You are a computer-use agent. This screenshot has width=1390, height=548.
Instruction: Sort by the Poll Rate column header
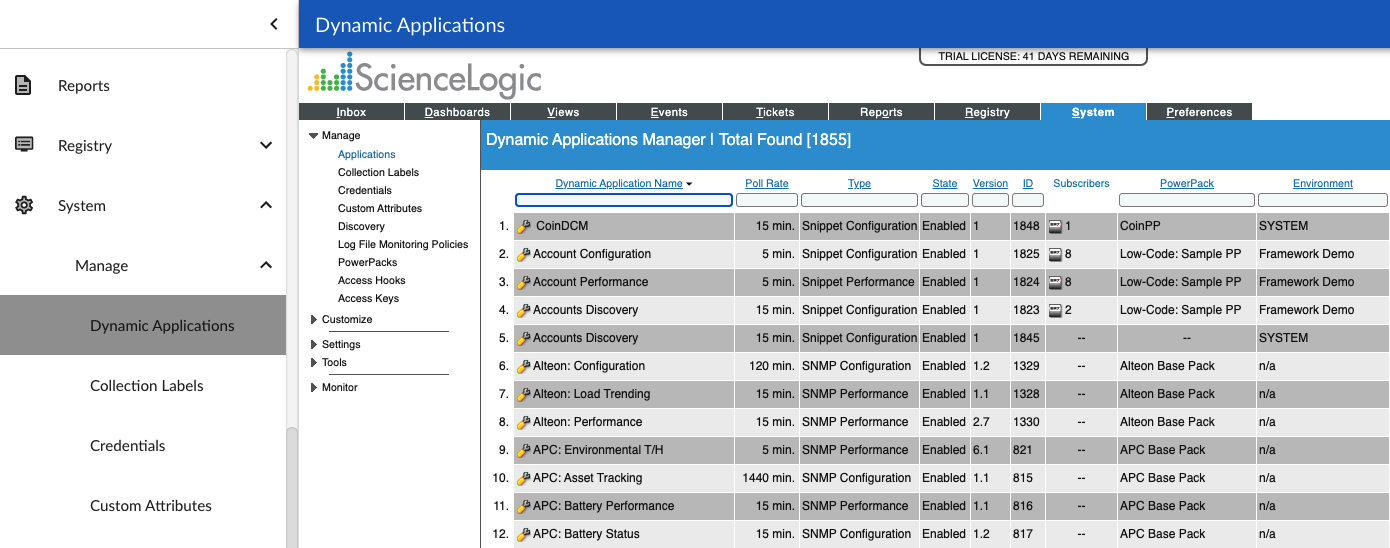pos(766,184)
